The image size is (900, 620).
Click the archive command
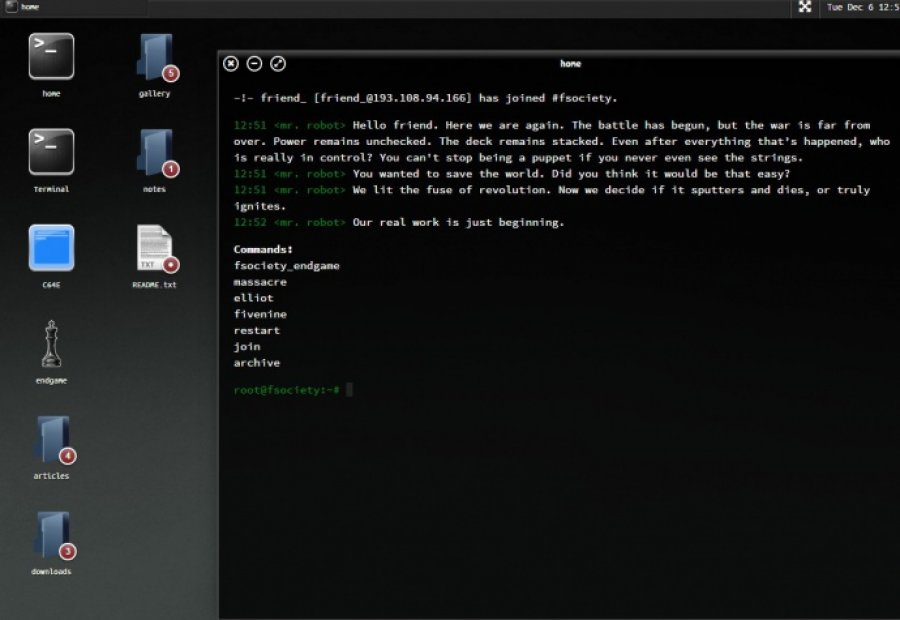(x=257, y=363)
